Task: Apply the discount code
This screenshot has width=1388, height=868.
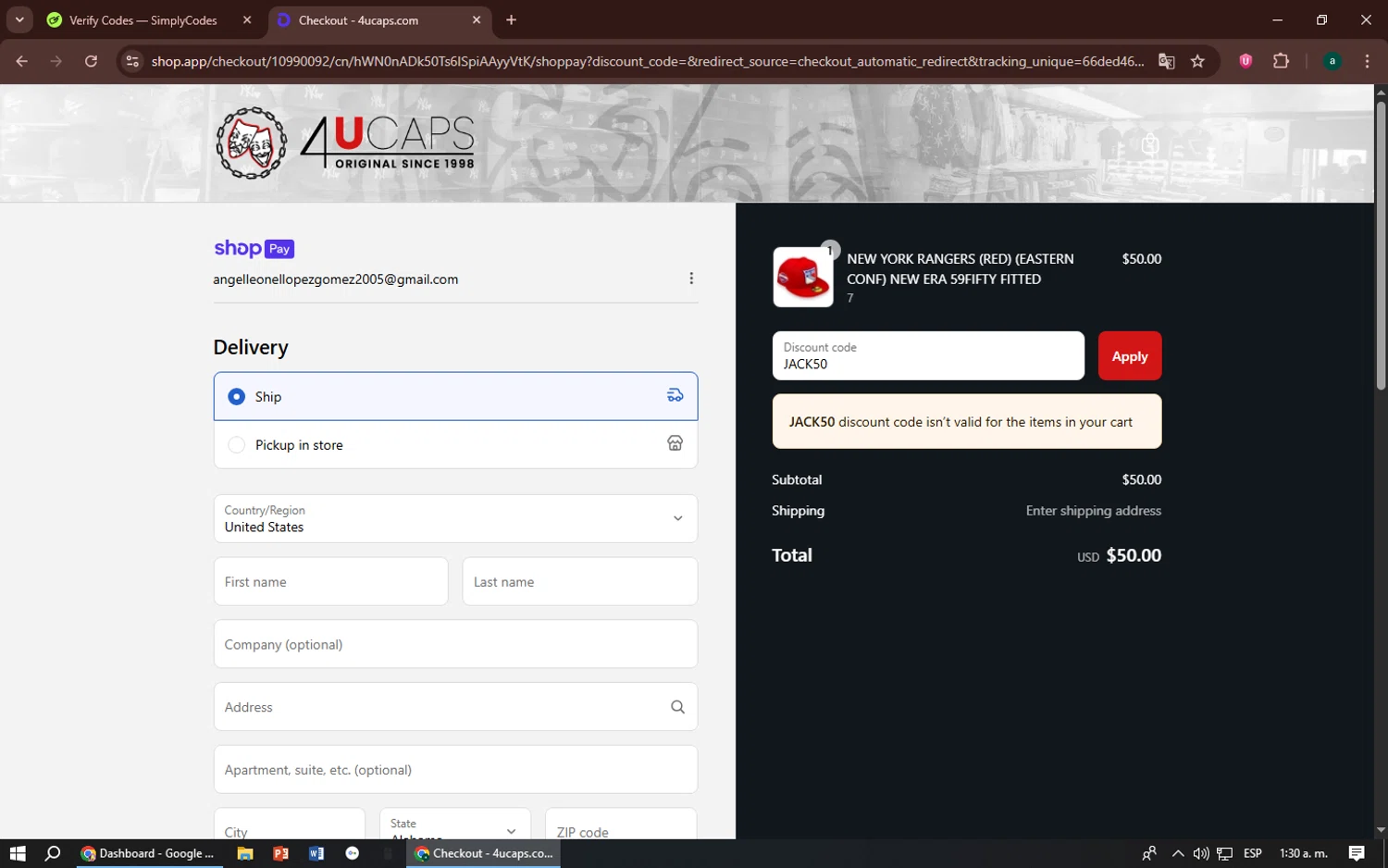Action: (1130, 355)
